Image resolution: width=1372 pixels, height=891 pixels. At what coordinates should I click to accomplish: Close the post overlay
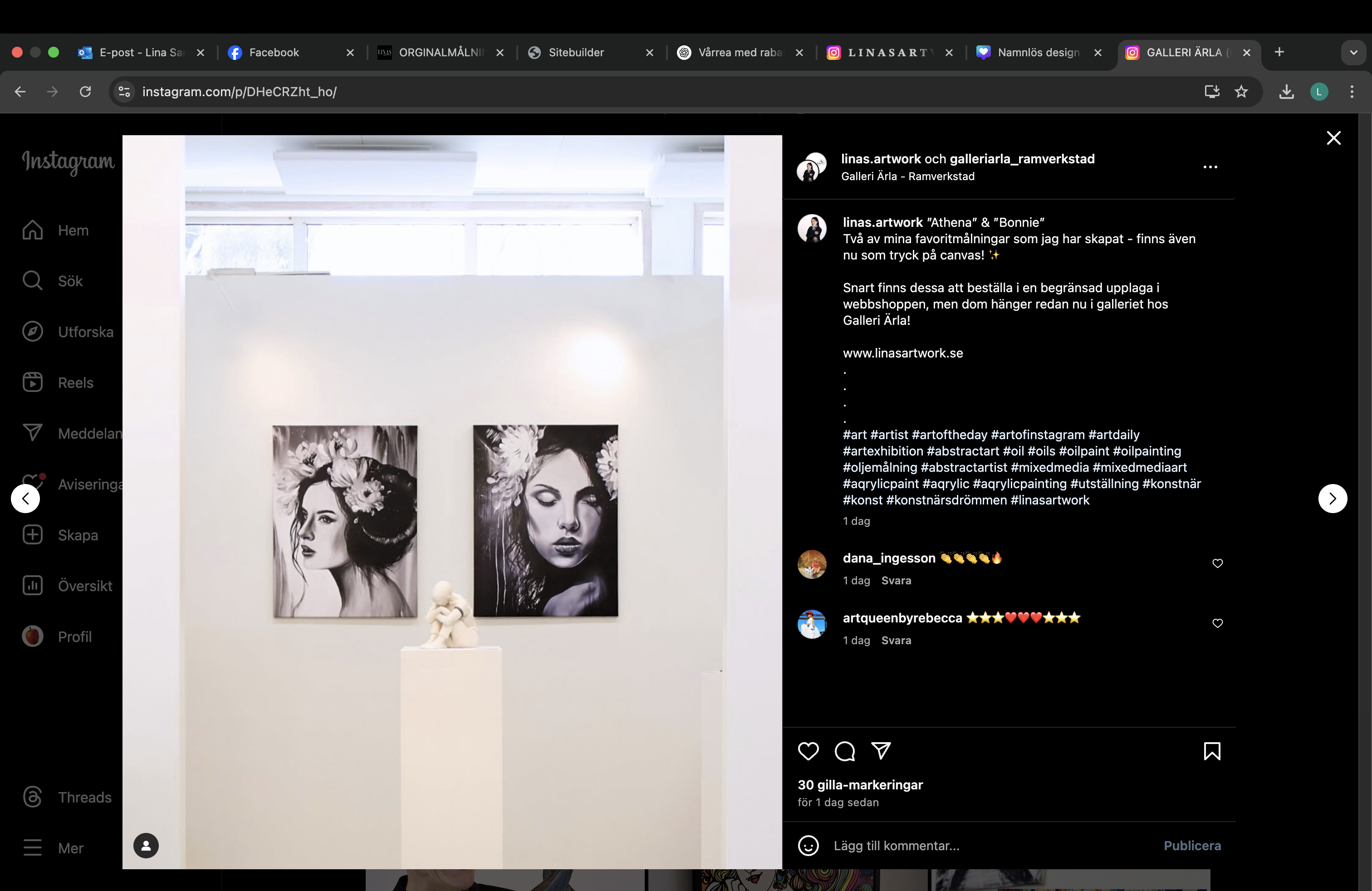pyautogui.click(x=1333, y=138)
